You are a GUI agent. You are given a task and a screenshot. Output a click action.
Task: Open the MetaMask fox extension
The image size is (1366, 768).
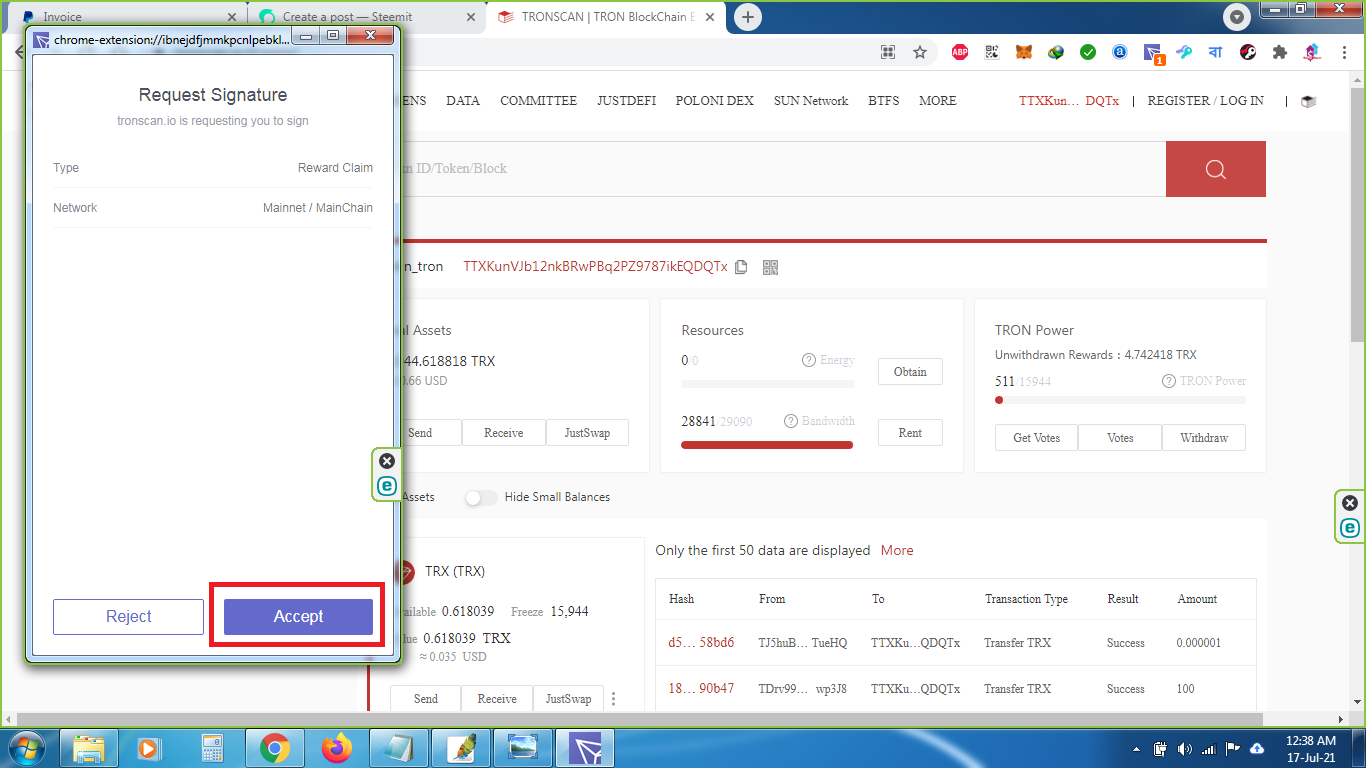(x=1024, y=52)
